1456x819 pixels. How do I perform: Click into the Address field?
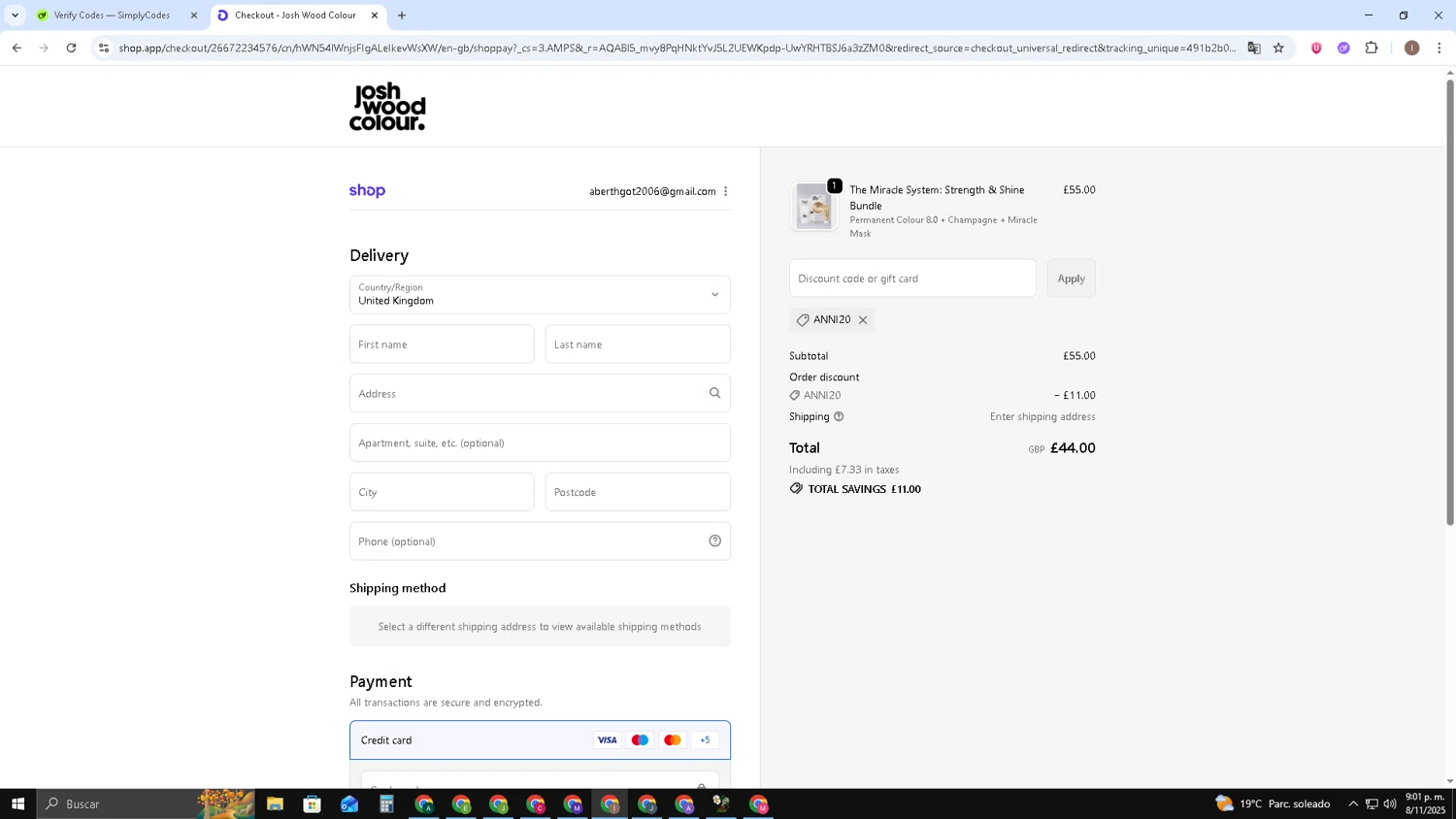[x=540, y=393]
